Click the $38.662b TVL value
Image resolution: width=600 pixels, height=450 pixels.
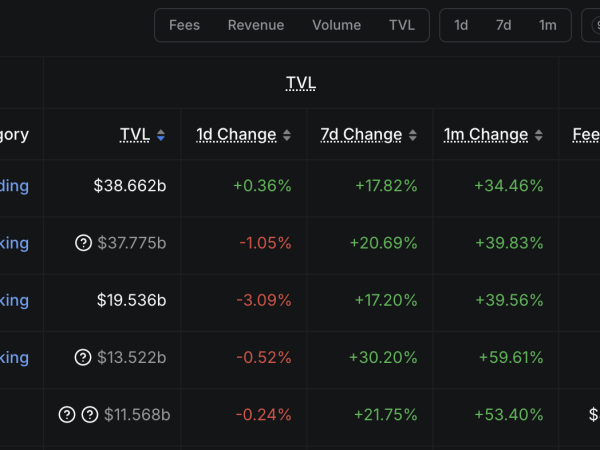(130, 186)
